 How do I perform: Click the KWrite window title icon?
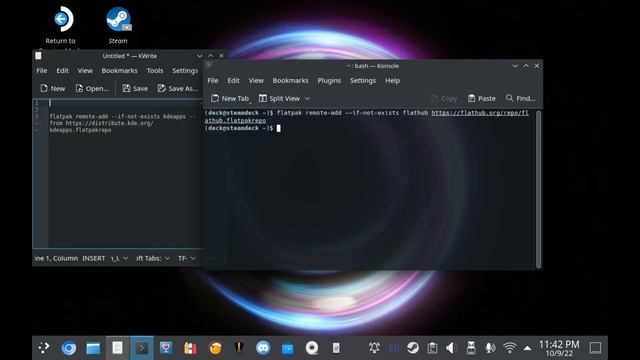(x=38, y=56)
